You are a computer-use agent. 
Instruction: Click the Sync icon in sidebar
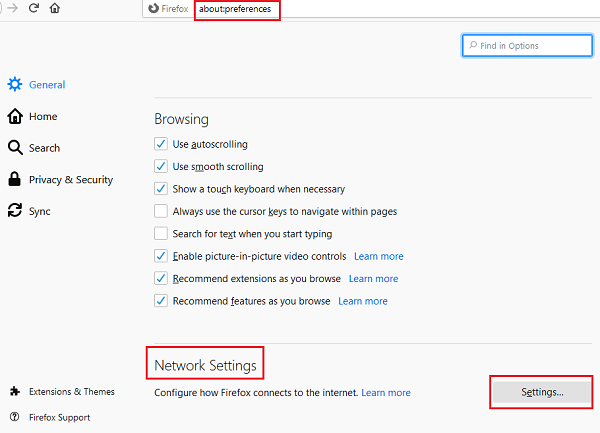click(15, 211)
